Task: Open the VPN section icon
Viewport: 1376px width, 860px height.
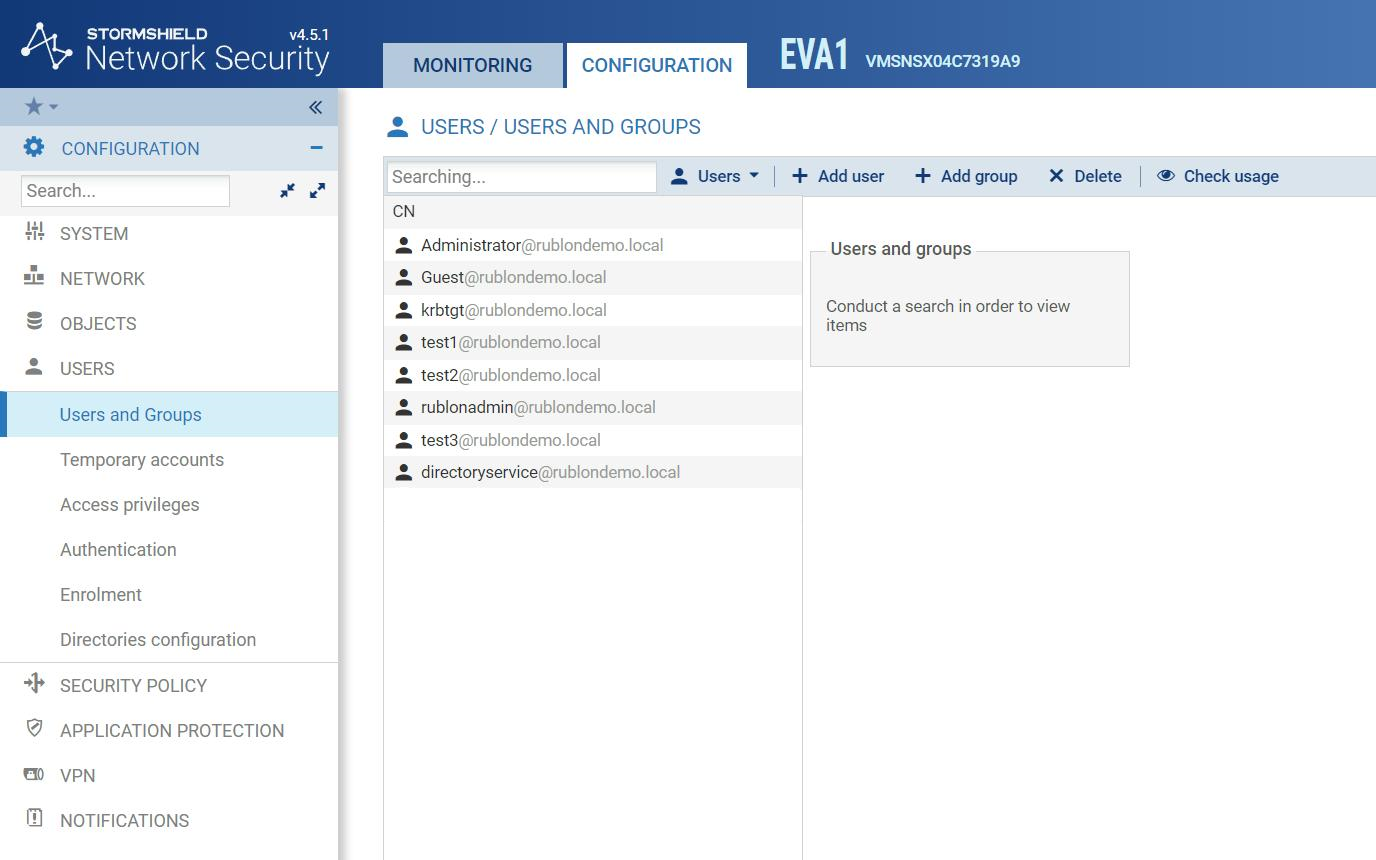Action: pyautogui.click(x=34, y=775)
